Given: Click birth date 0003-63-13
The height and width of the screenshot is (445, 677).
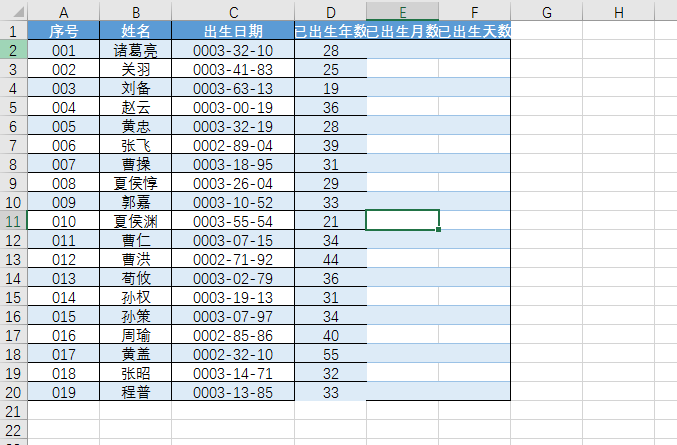Looking at the screenshot, I should [x=233, y=88].
